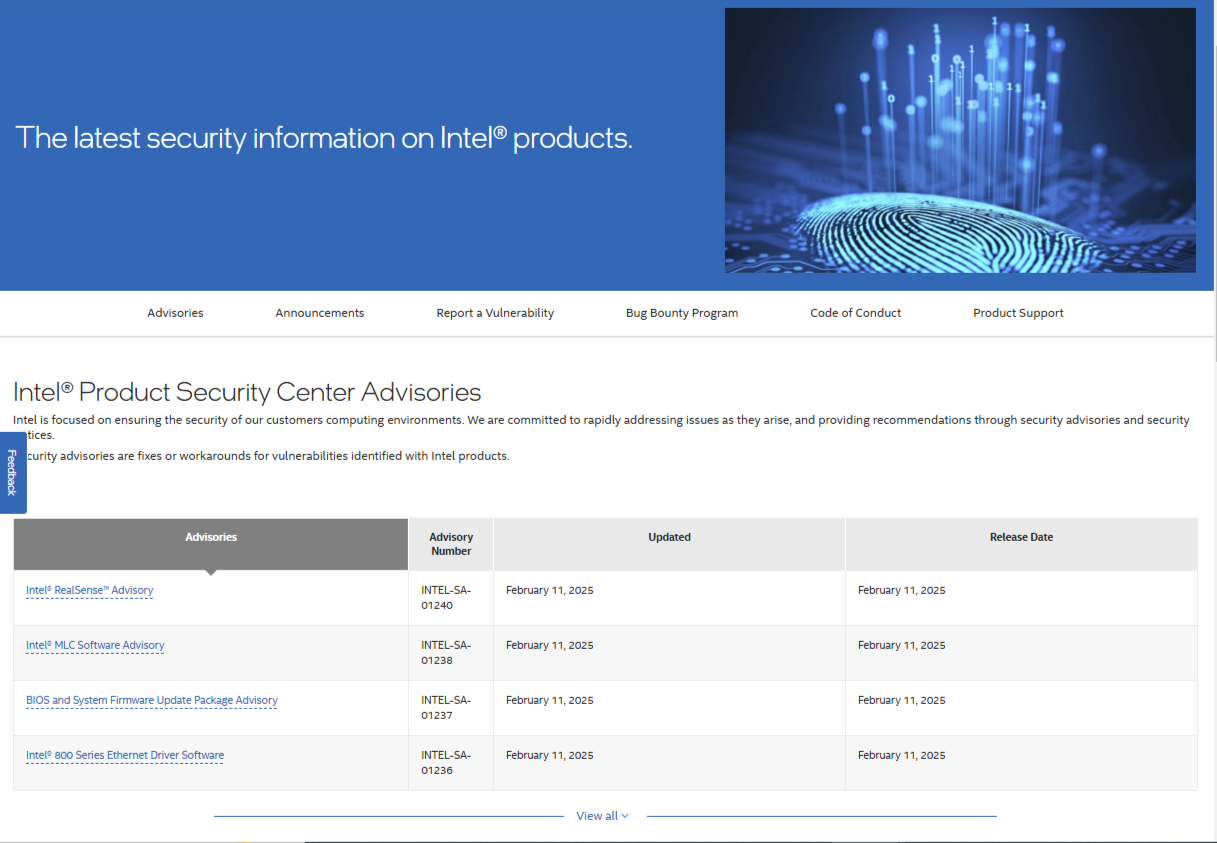This screenshot has height=843, width=1217.
Task: Open the Intel RealSense Advisory link
Action: point(90,591)
